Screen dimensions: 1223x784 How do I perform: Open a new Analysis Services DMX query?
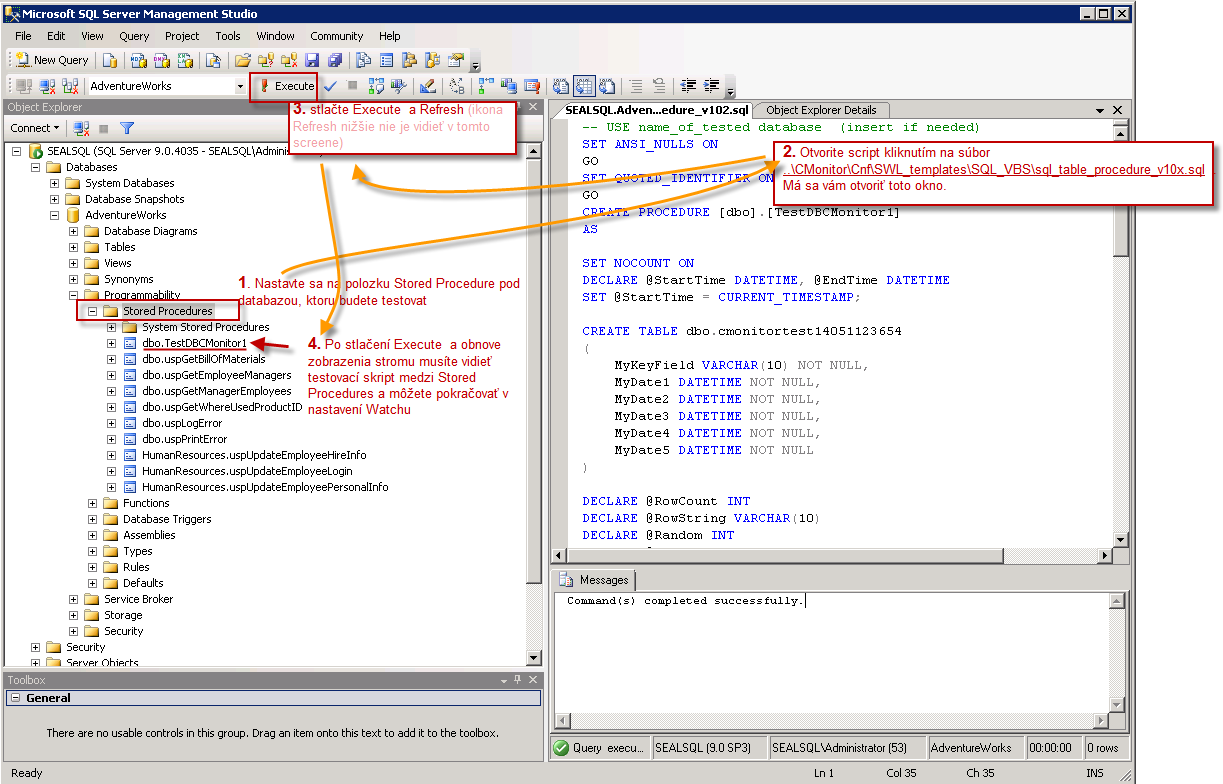pyautogui.click(x=162, y=60)
